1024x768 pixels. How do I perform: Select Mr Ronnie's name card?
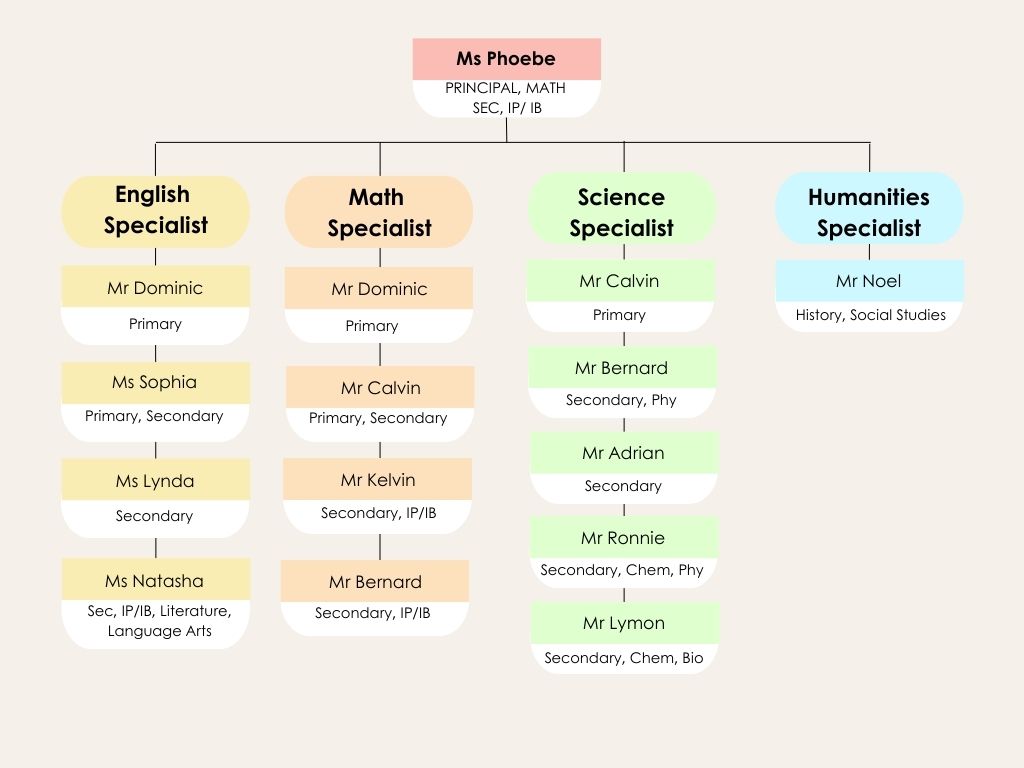coord(624,552)
